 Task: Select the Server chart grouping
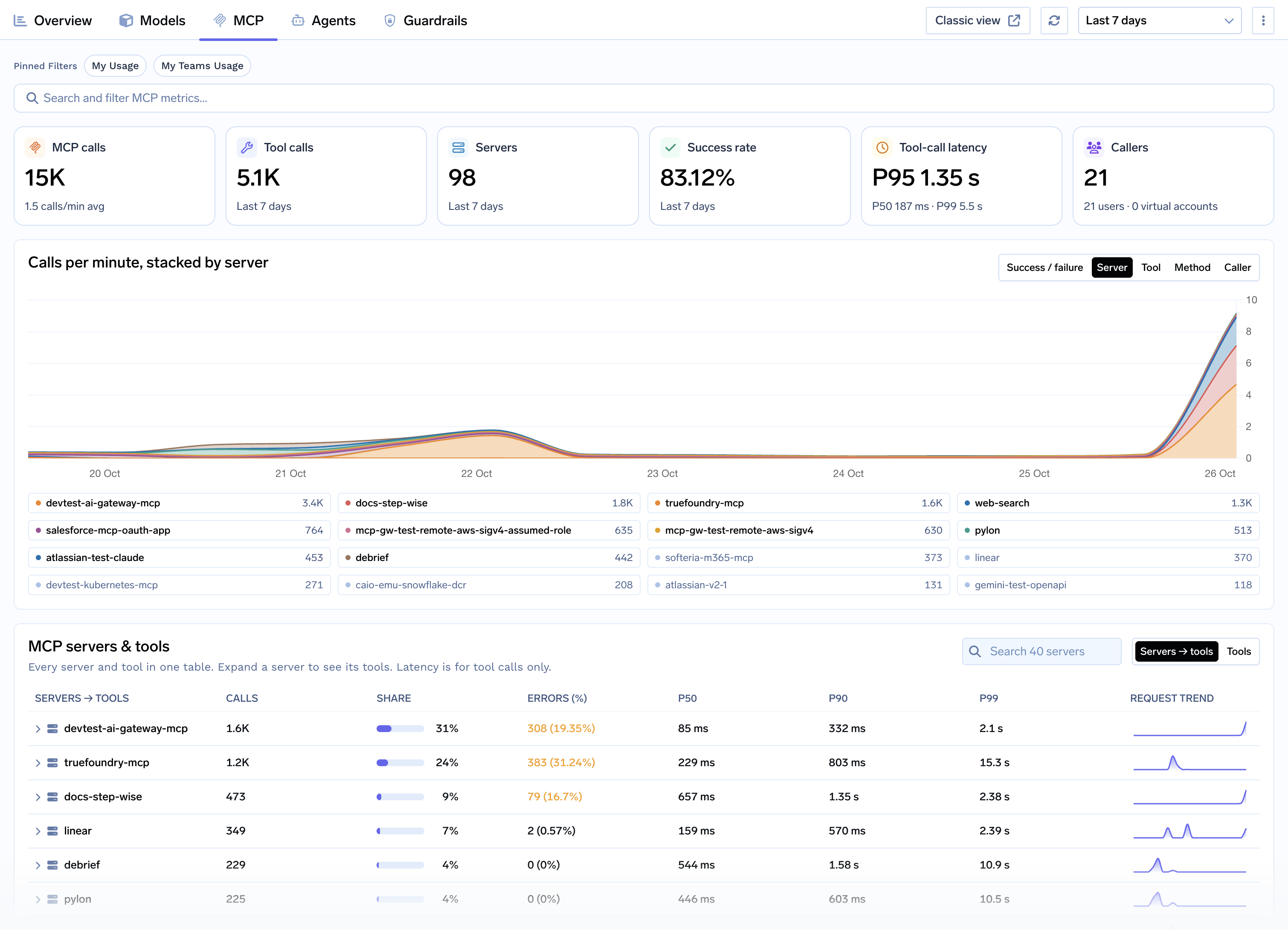pyautogui.click(x=1111, y=267)
